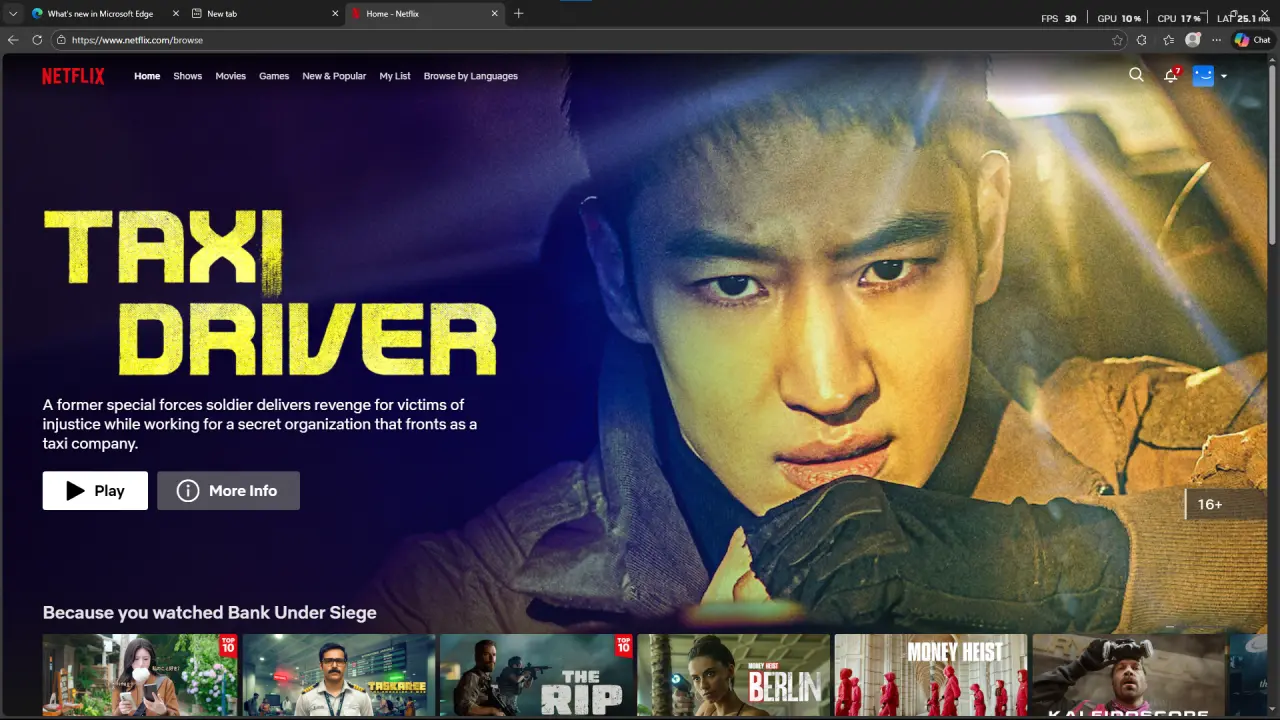Click the CPU 17% overlay reading
This screenshot has height=720, width=1280.
pyautogui.click(x=1179, y=18)
